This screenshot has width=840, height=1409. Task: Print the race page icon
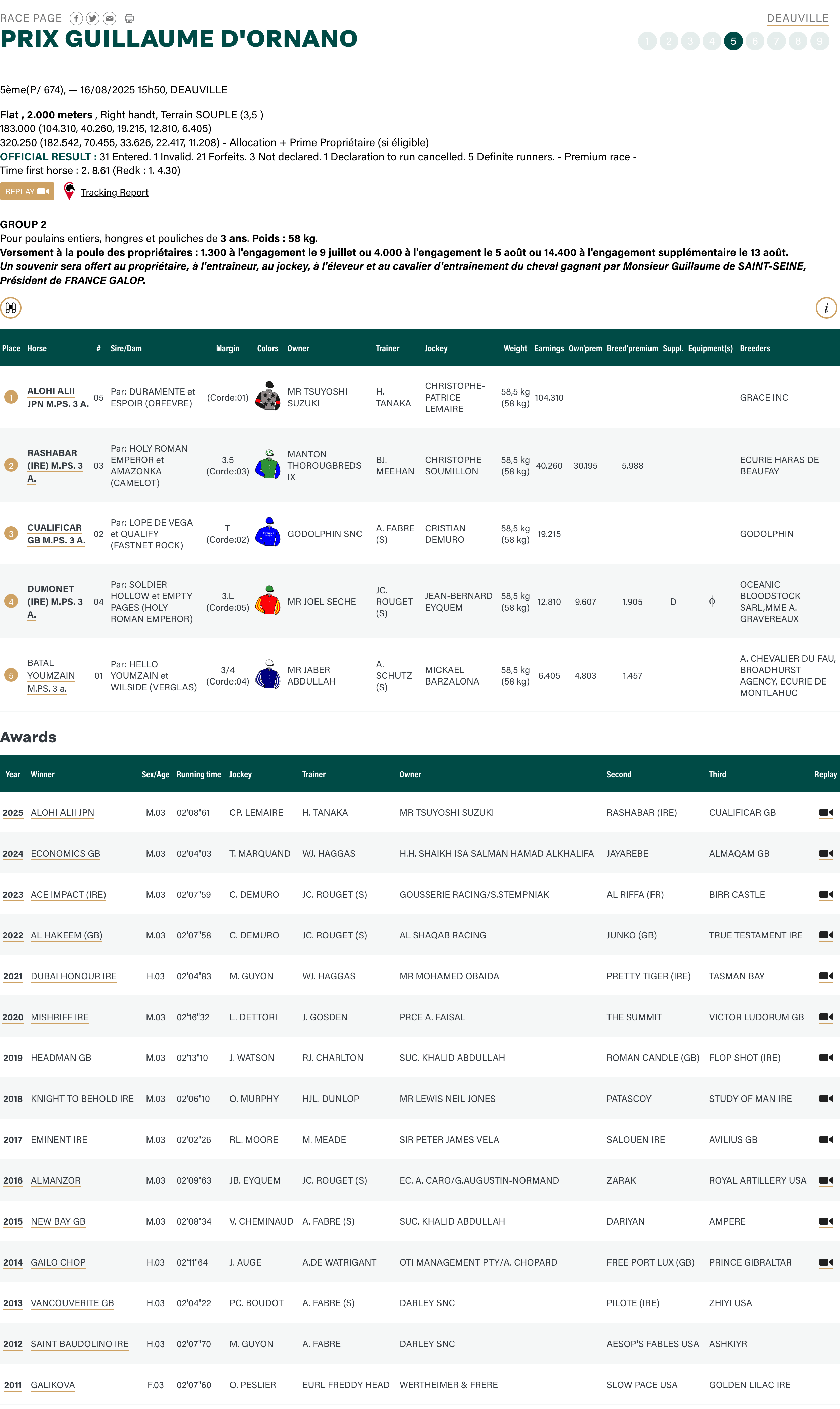click(130, 19)
